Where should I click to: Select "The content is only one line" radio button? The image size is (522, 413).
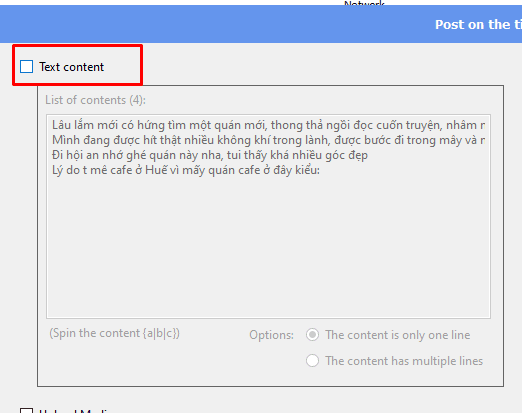(x=312, y=335)
